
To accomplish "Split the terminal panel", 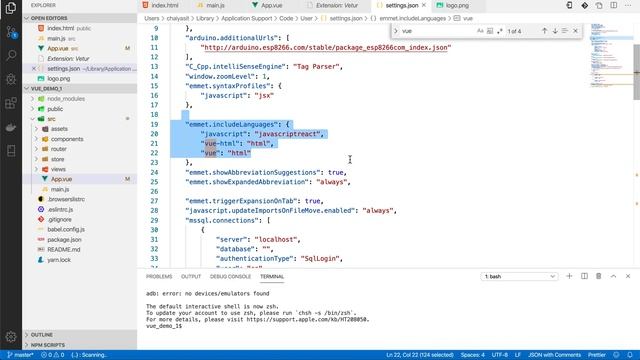I will (584, 276).
